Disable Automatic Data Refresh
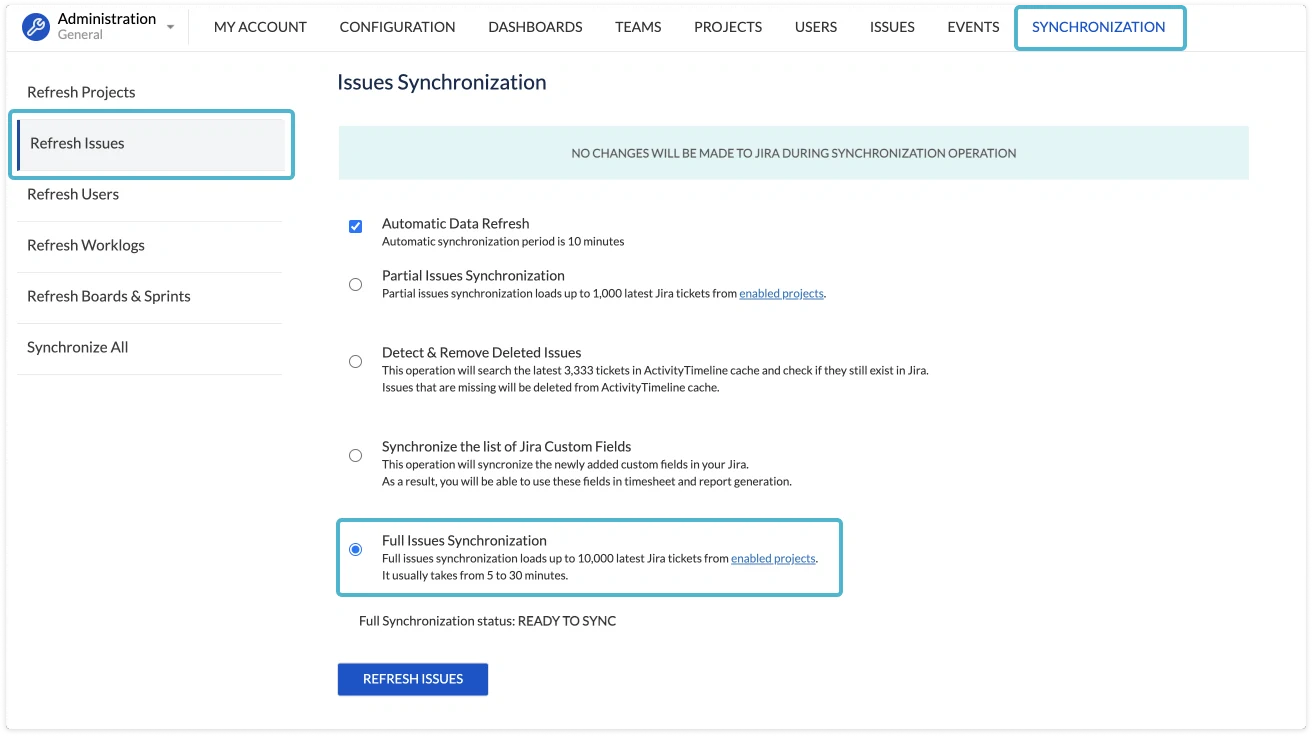 point(355,226)
